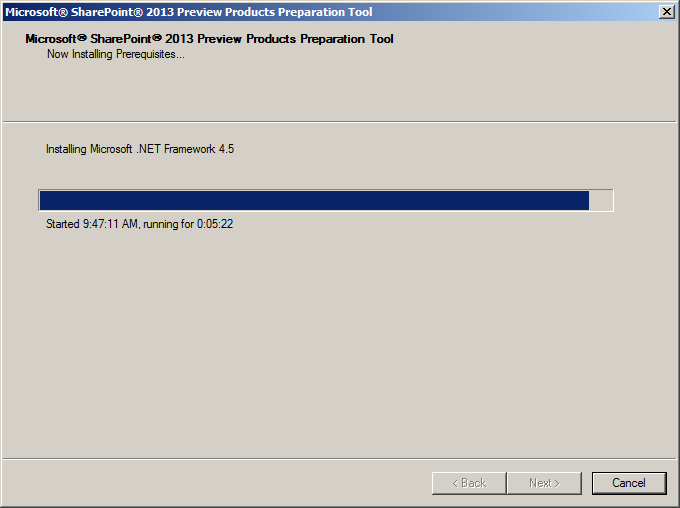Click the empty area below the progress status
Image resolution: width=680 pixels, height=508 pixels.
click(x=340, y=340)
